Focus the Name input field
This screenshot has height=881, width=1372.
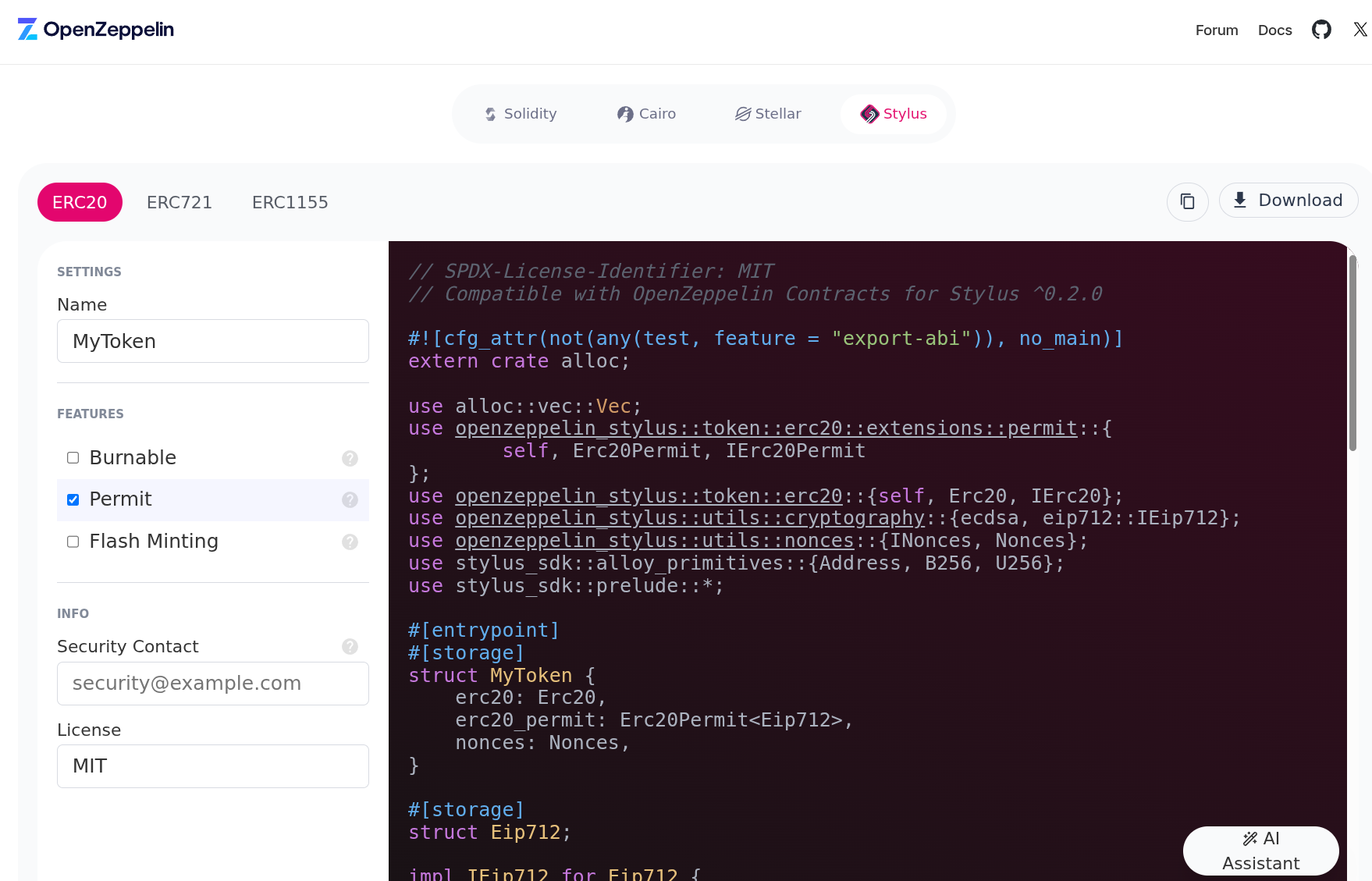(213, 341)
